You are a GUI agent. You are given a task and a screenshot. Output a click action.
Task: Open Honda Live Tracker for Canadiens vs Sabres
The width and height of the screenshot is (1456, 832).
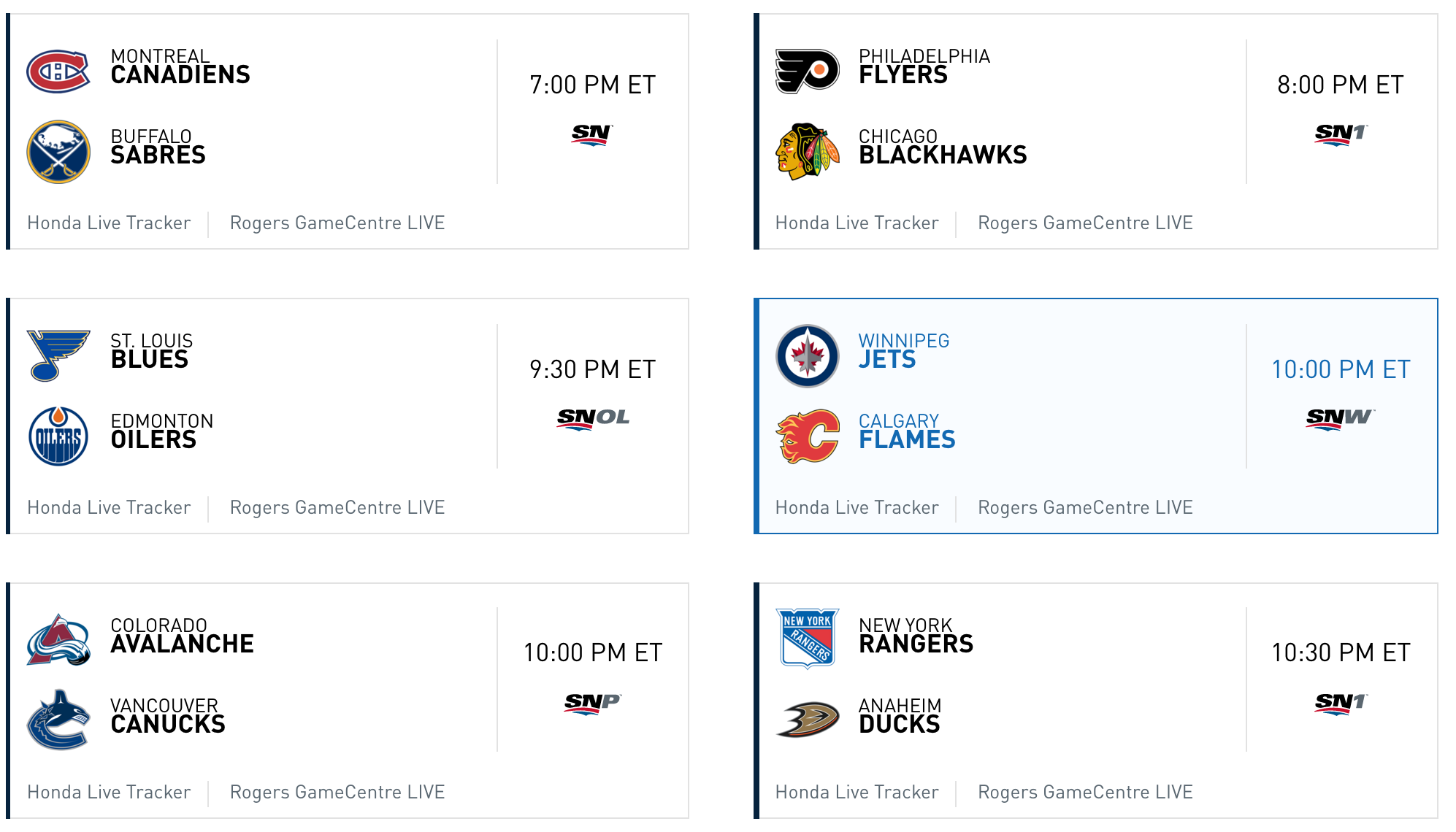point(109,223)
